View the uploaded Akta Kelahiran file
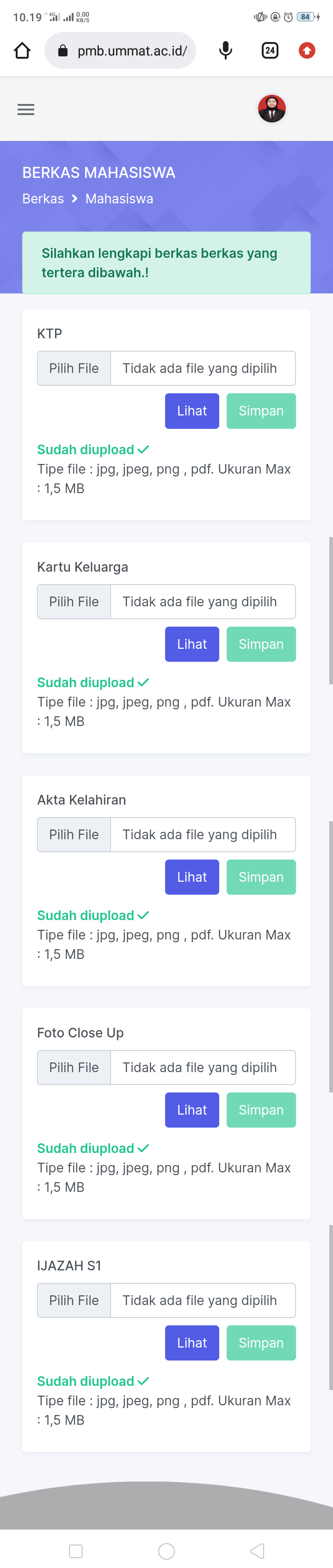The width and height of the screenshot is (333, 1568). click(x=192, y=877)
